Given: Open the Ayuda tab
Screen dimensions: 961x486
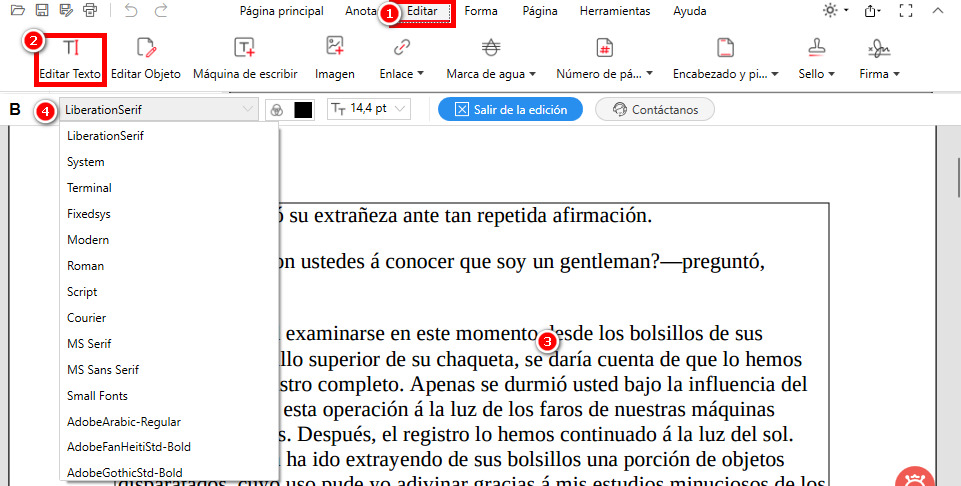Looking at the screenshot, I should pyautogui.click(x=689, y=11).
